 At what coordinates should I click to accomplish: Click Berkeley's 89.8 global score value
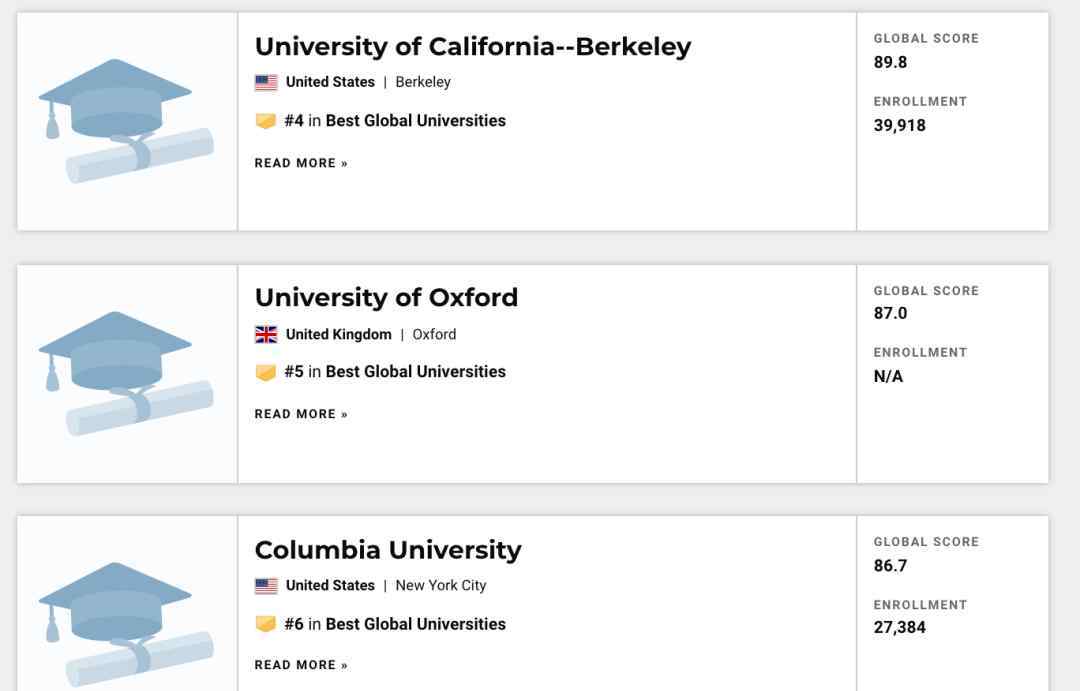[891, 62]
